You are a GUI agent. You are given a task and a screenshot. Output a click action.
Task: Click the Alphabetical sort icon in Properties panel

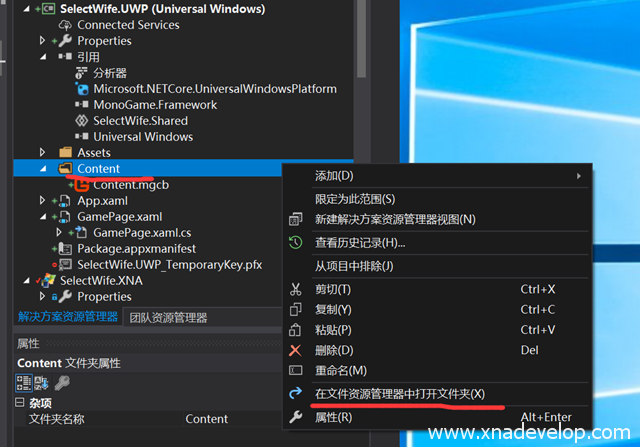pos(41,382)
